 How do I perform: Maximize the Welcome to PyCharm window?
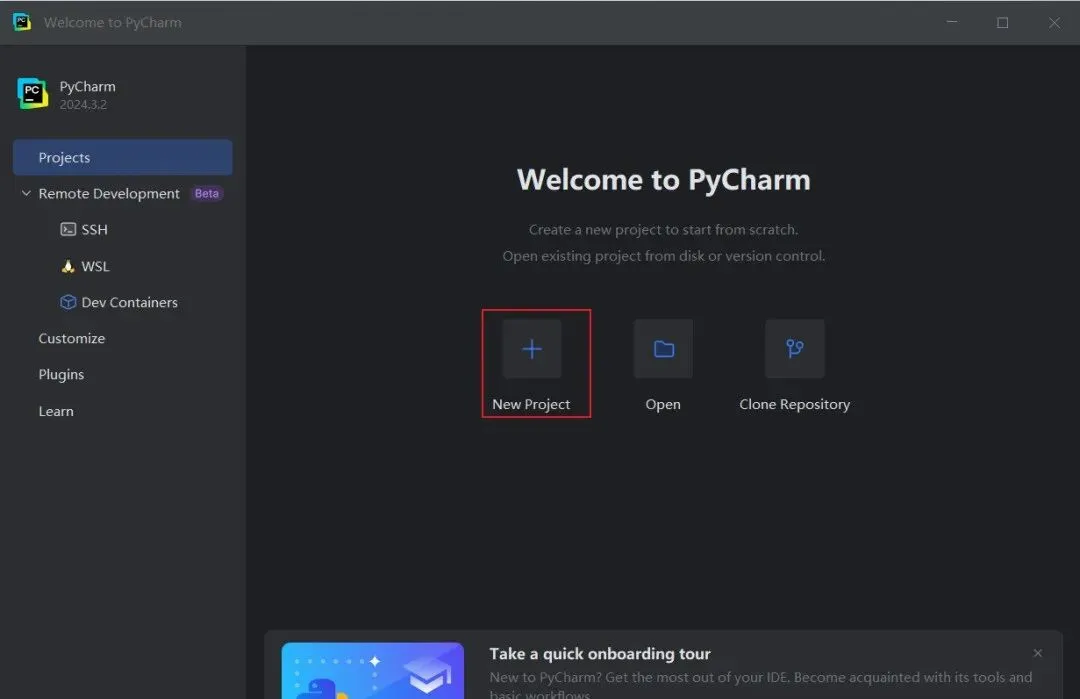(x=1003, y=23)
